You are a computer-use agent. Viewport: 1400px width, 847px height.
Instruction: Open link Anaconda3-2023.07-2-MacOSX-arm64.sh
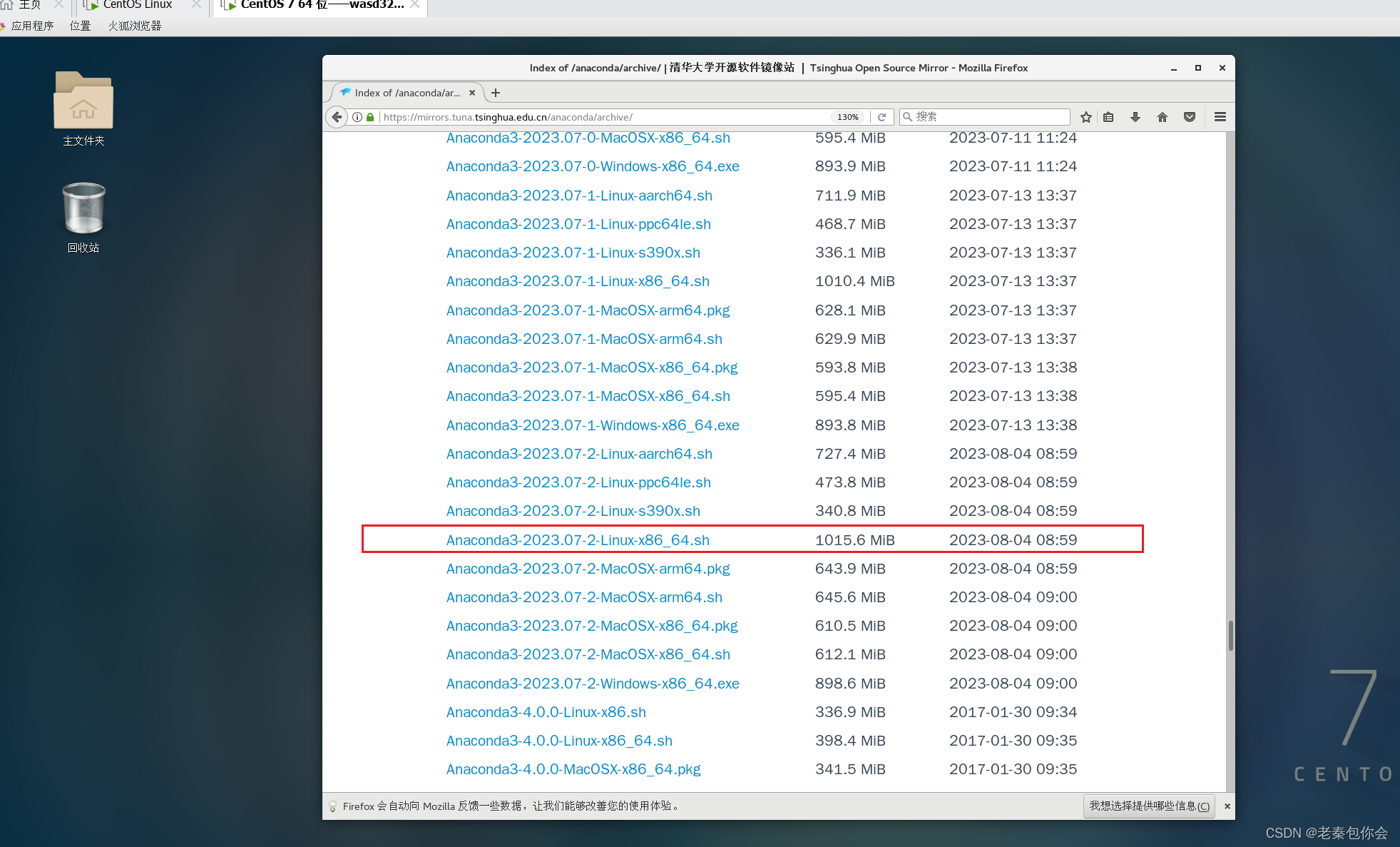584,597
